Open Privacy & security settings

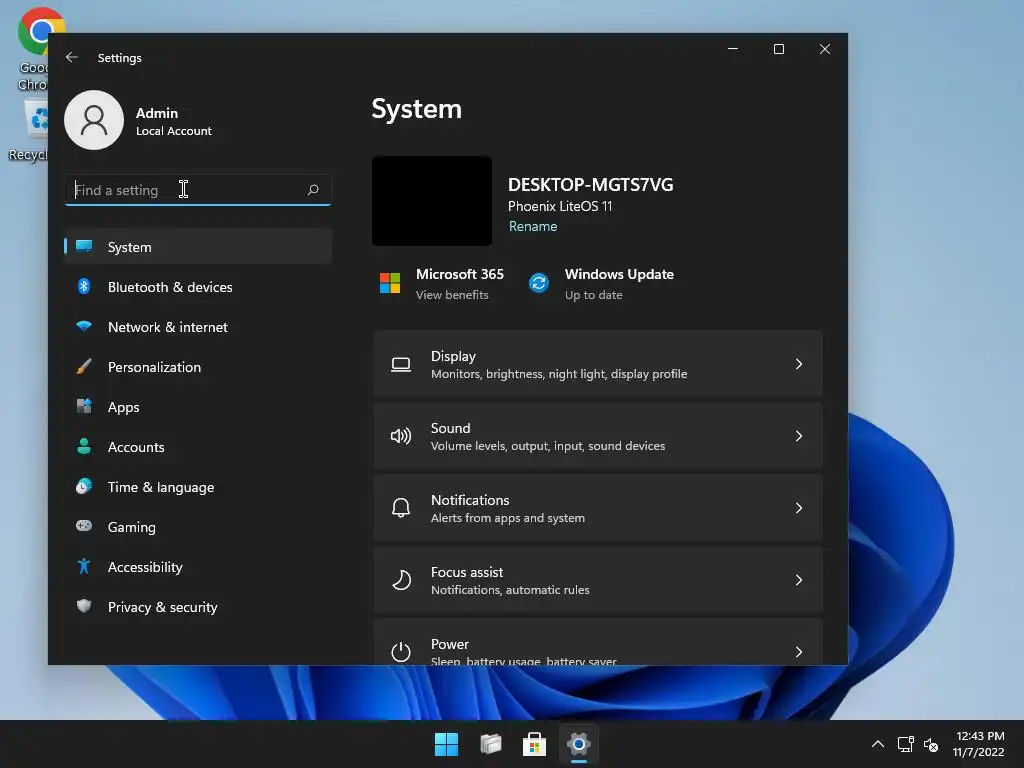[198, 607]
